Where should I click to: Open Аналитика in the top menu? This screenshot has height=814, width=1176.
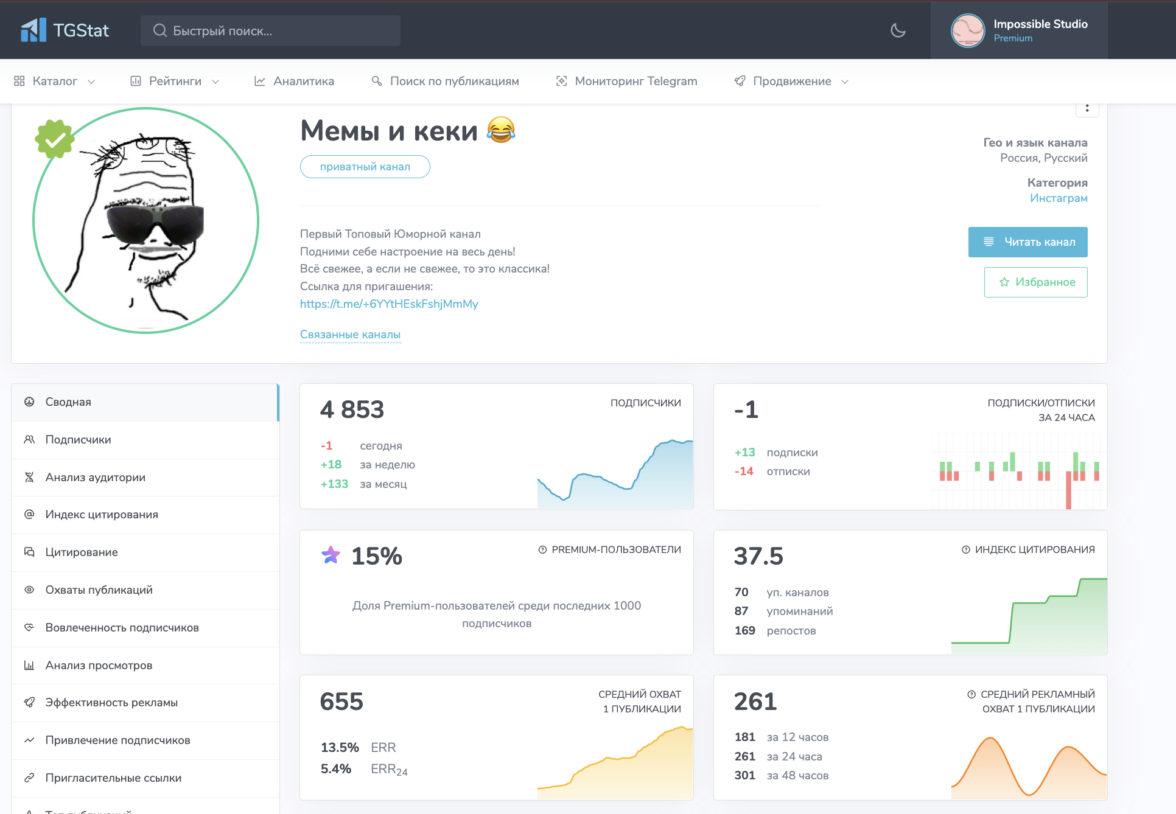tap(295, 81)
